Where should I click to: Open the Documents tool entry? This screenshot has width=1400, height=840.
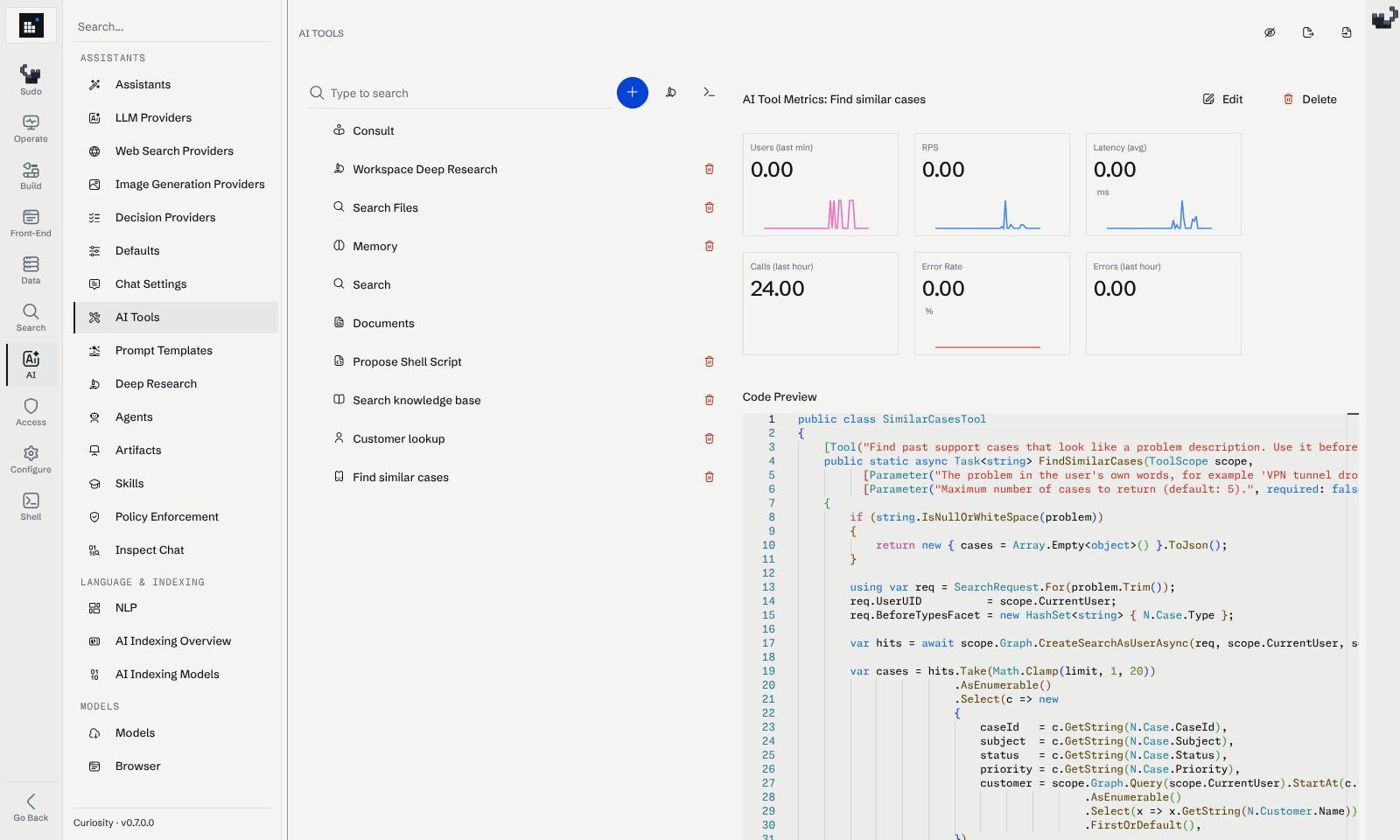[x=513, y=323]
